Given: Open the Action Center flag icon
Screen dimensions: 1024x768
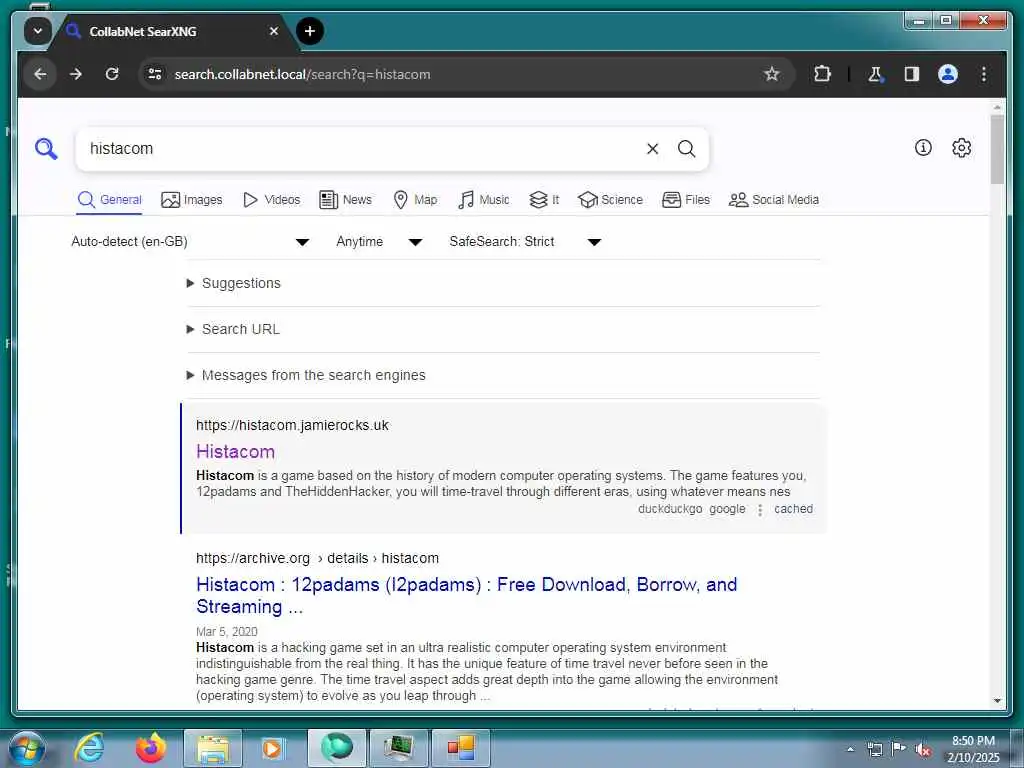Looking at the screenshot, I should coord(899,749).
